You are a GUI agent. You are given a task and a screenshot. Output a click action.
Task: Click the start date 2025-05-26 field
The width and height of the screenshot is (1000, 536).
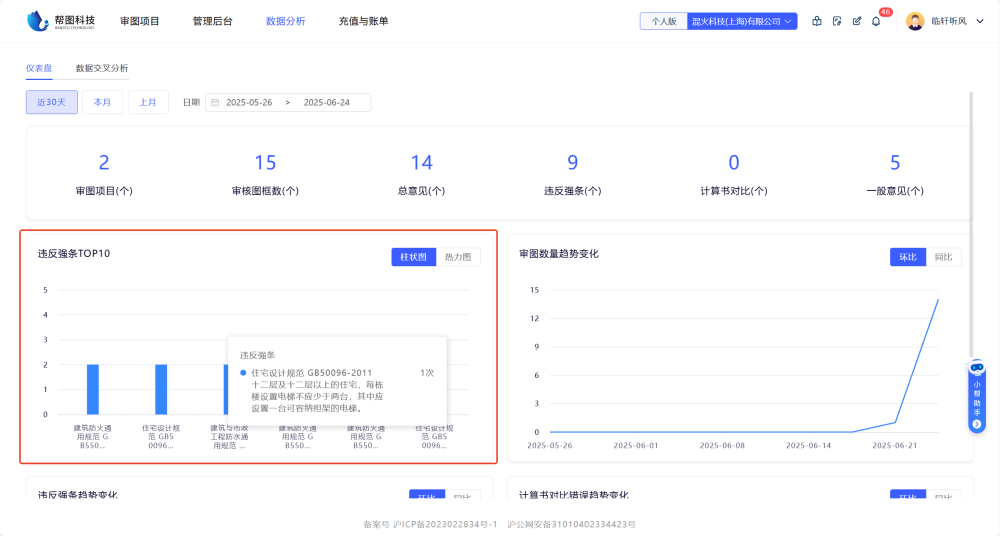tap(249, 102)
